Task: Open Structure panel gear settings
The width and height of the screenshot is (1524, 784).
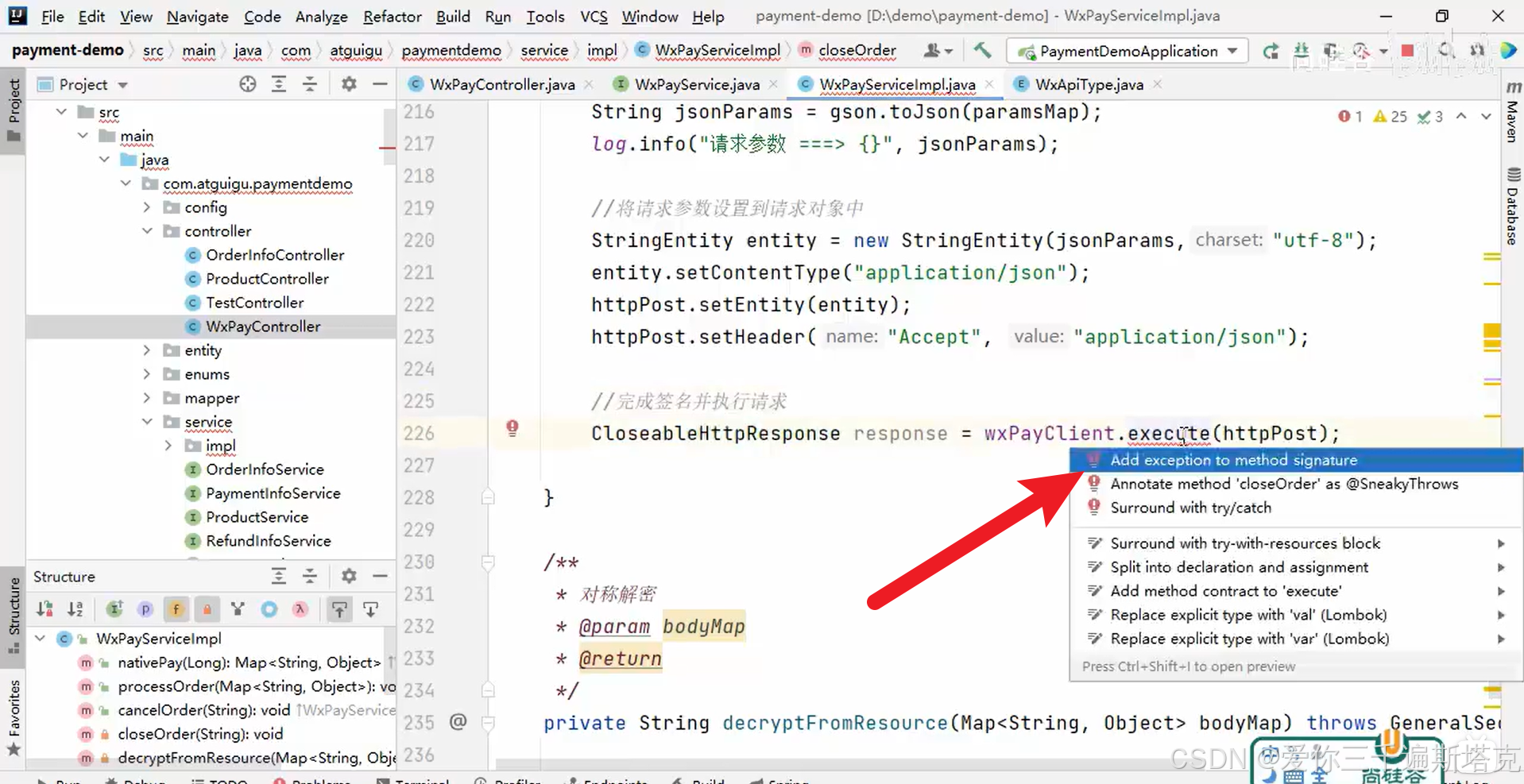Action: (349, 576)
